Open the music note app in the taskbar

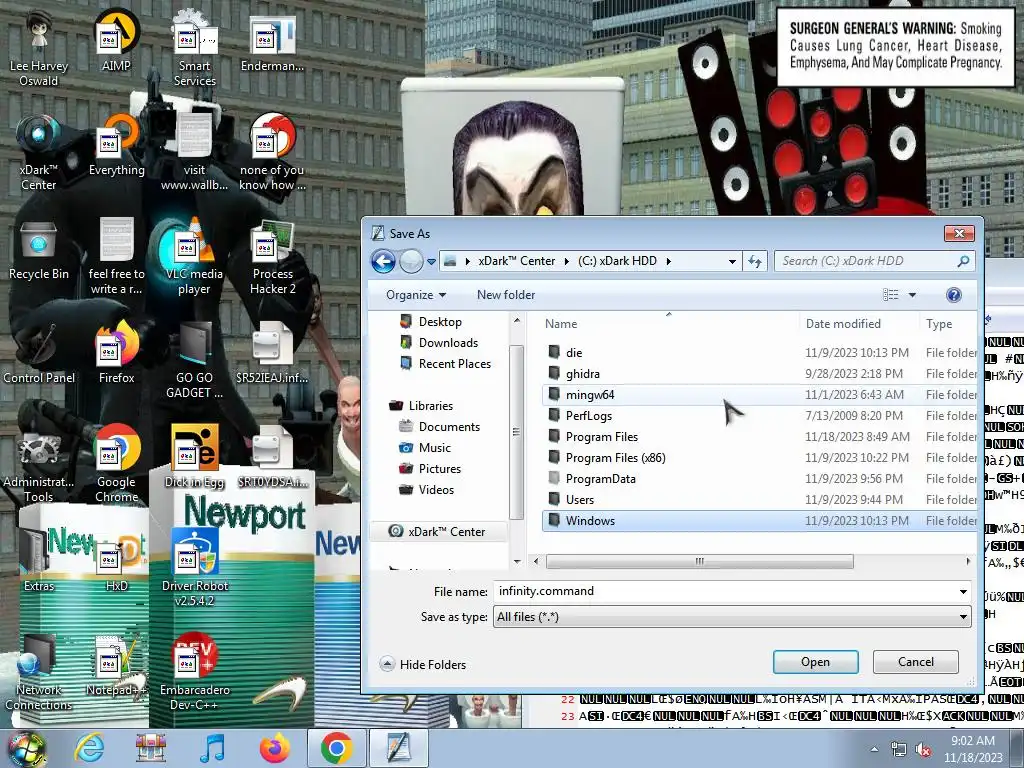[x=213, y=748]
